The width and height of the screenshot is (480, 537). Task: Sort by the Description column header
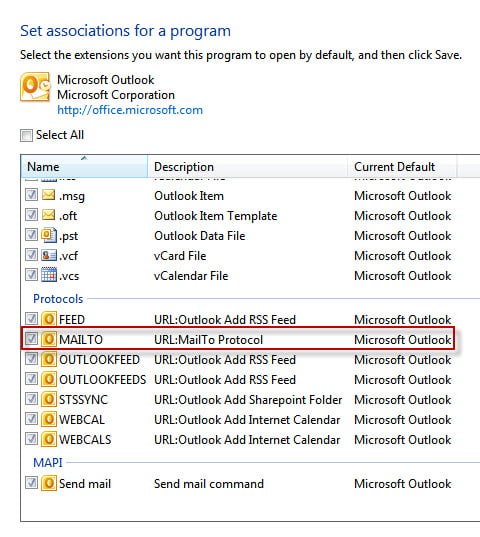248,166
